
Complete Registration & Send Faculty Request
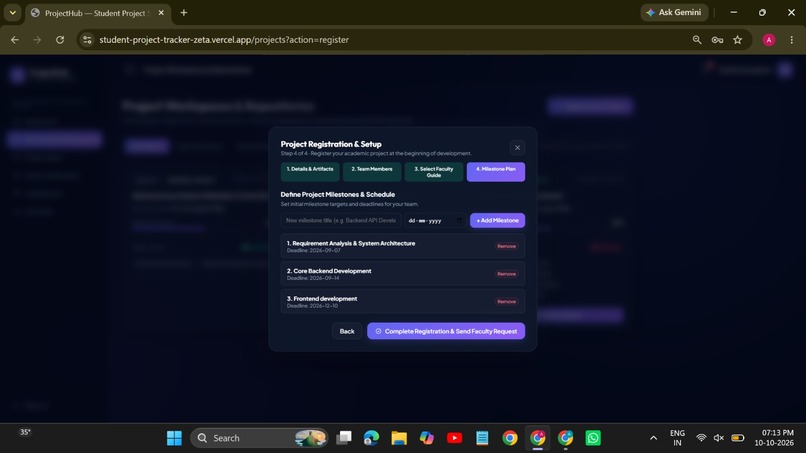[446, 331]
